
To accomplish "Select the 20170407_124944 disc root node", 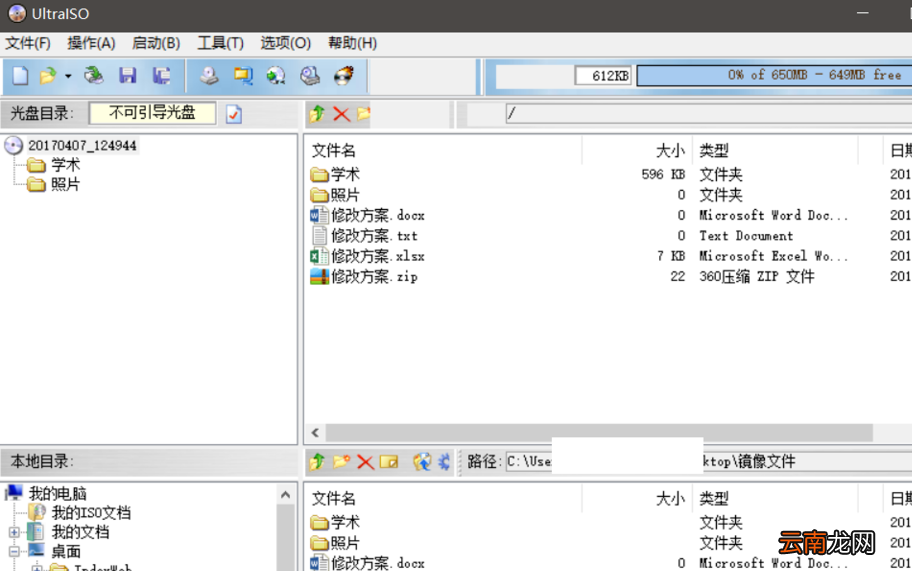I will (x=82, y=145).
